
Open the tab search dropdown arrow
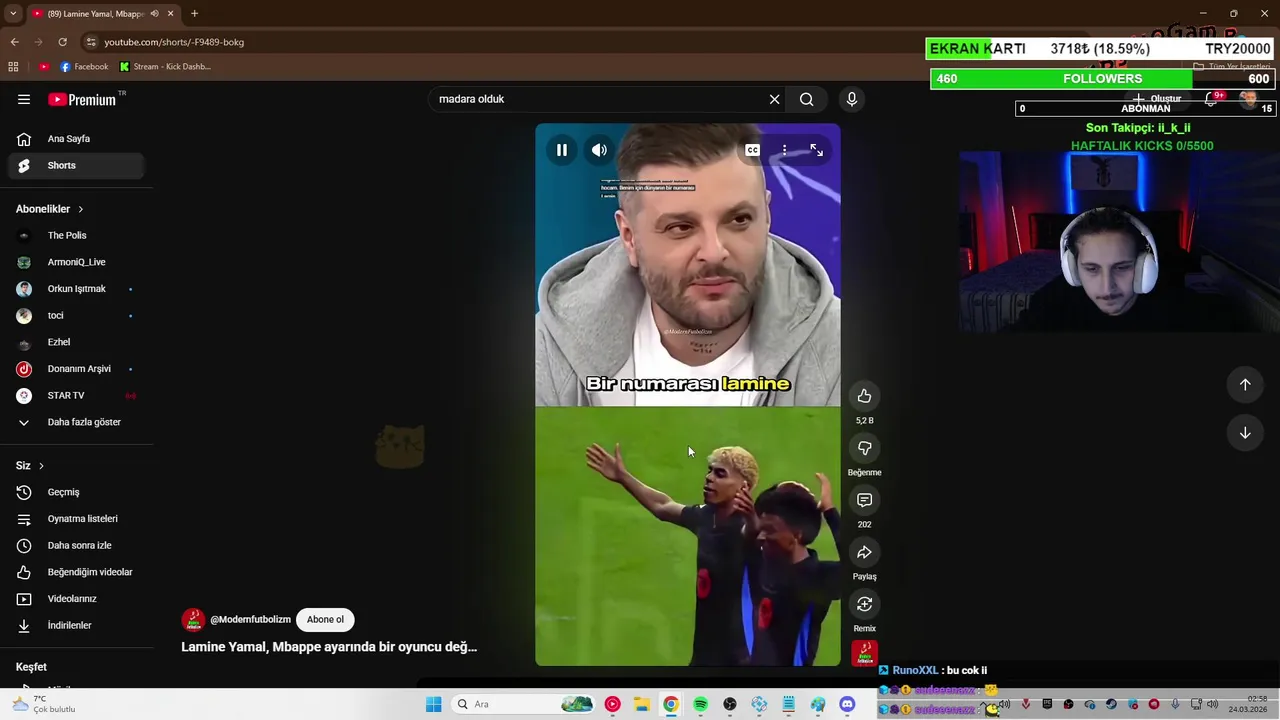11,13
